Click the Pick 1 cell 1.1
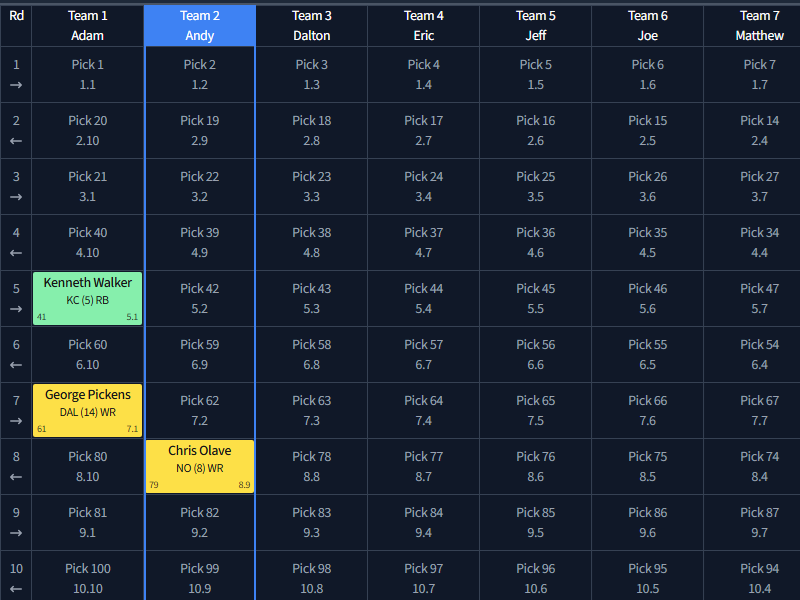The width and height of the screenshot is (800, 600). [x=88, y=74]
